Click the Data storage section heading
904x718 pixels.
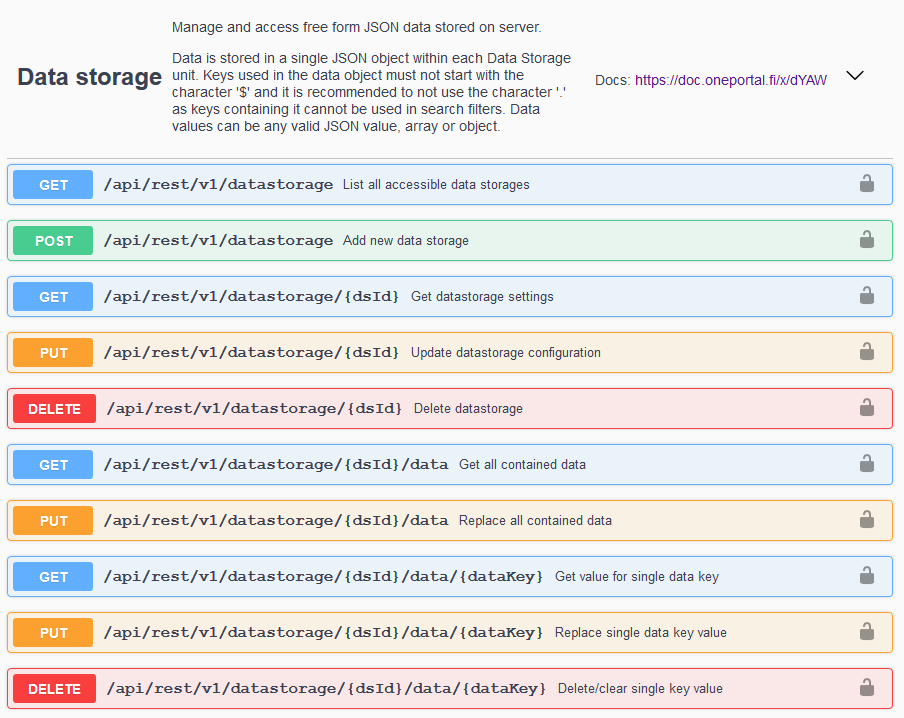[89, 77]
